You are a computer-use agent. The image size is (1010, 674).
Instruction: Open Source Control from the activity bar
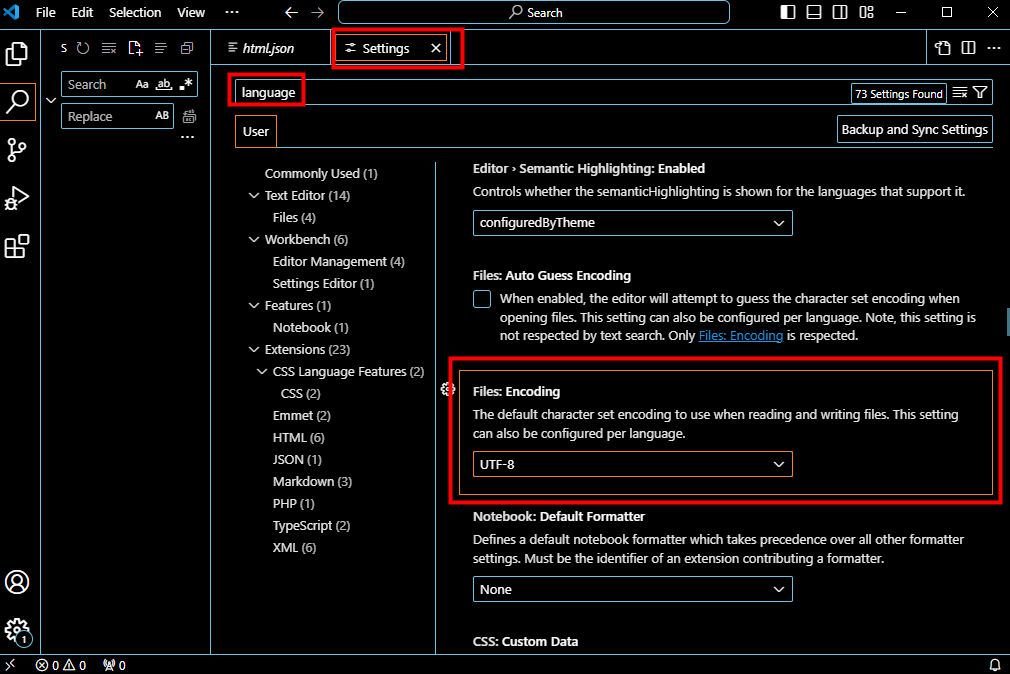[x=17, y=150]
